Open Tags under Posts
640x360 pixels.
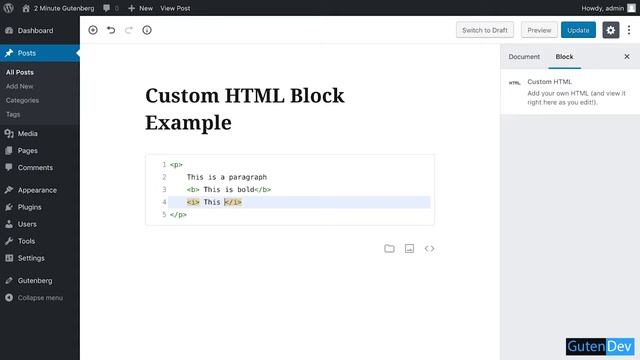[x=13, y=114]
